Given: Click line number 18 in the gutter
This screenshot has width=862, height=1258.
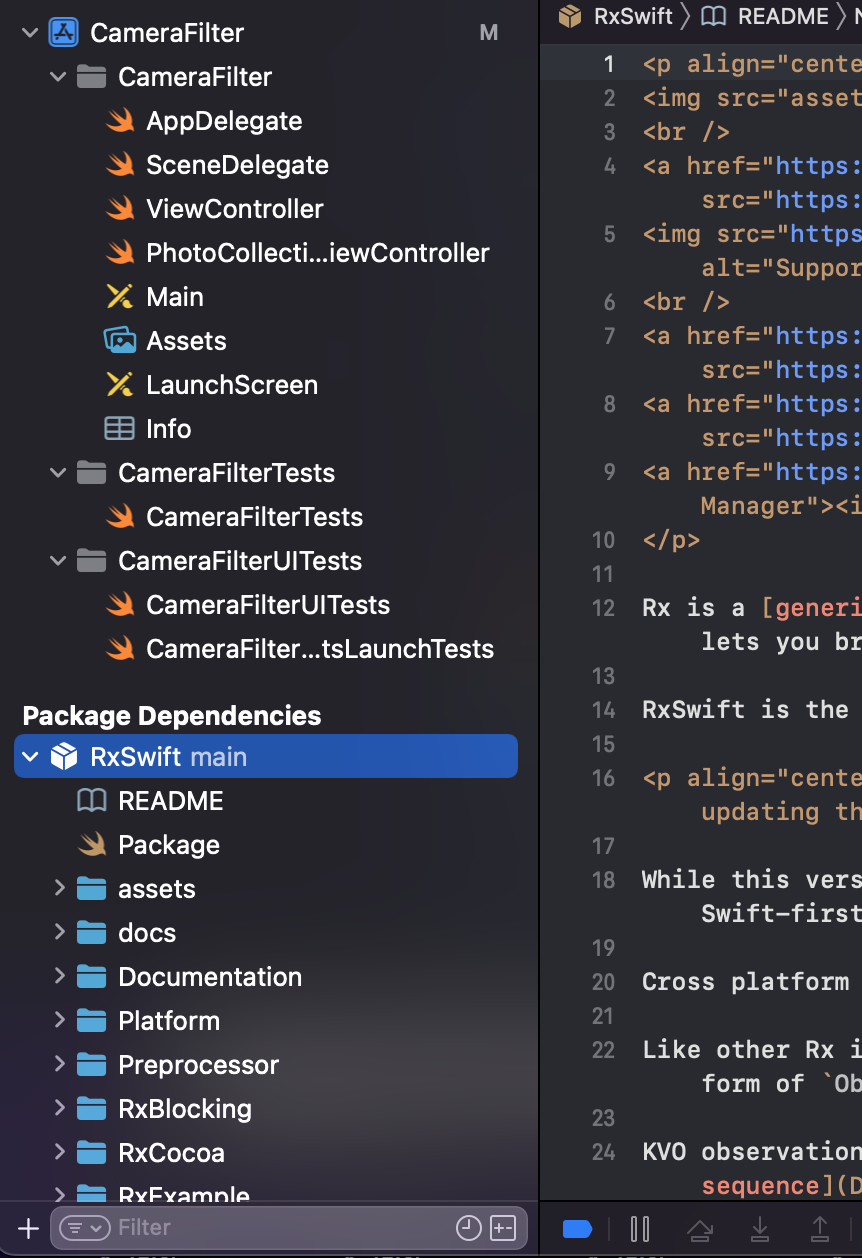Looking at the screenshot, I should point(603,880).
